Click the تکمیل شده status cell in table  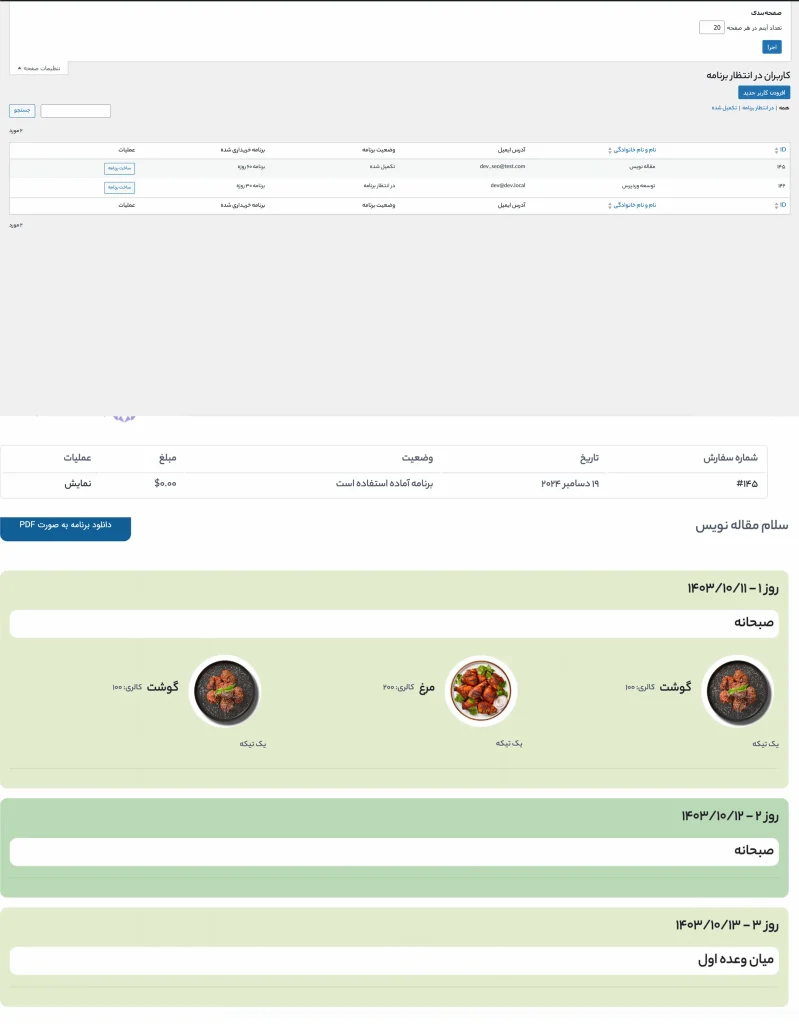coord(382,167)
